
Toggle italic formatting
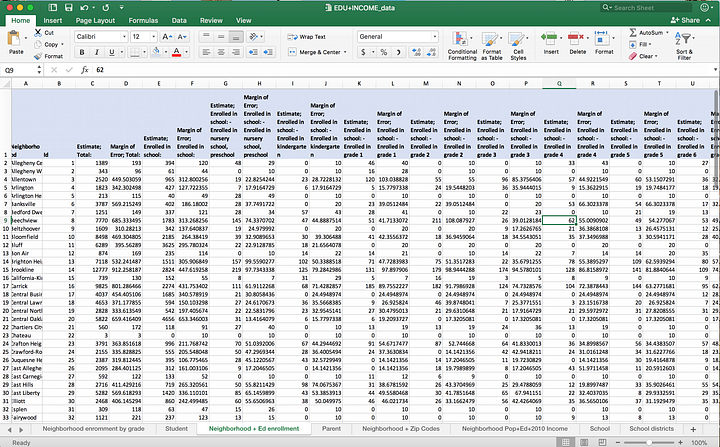point(96,52)
